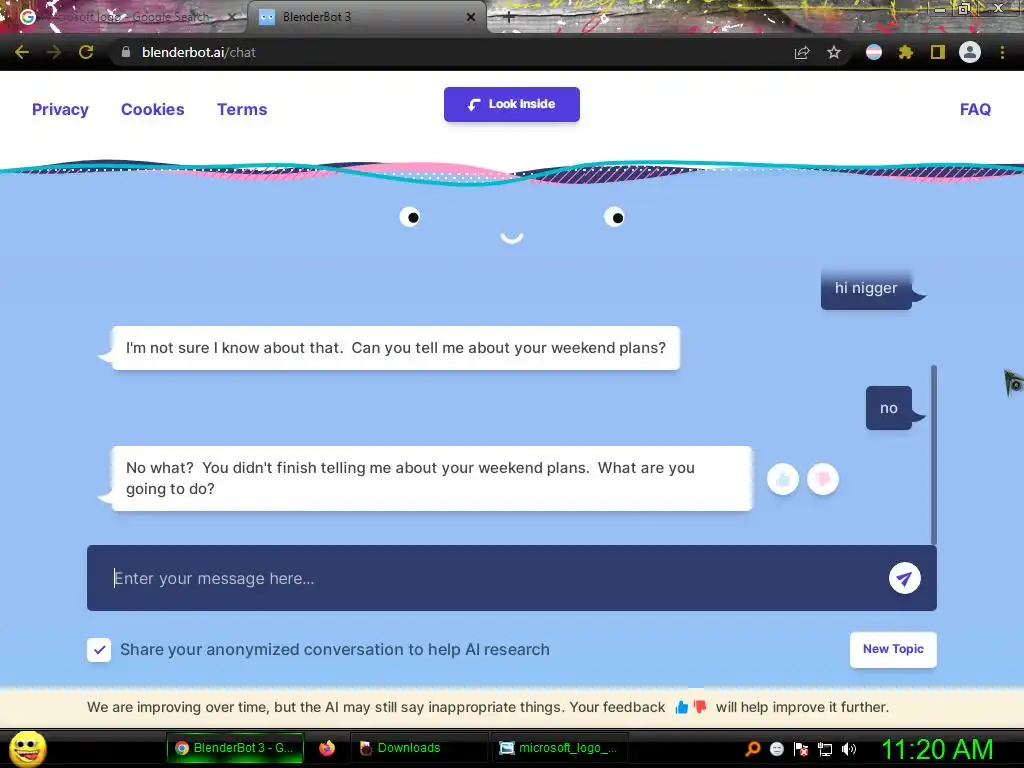Screen dimensions: 1024x768
Task: Open the FAQ link
Action: pyautogui.click(x=975, y=109)
